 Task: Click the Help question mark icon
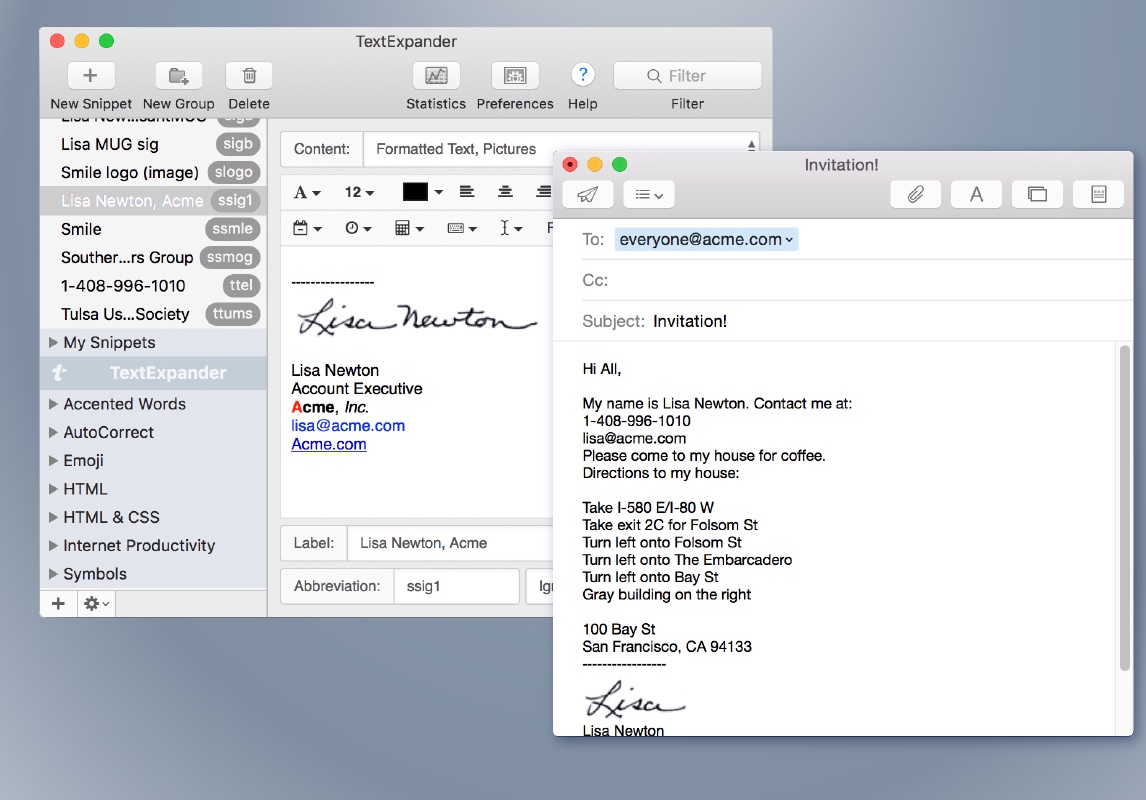(582, 75)
